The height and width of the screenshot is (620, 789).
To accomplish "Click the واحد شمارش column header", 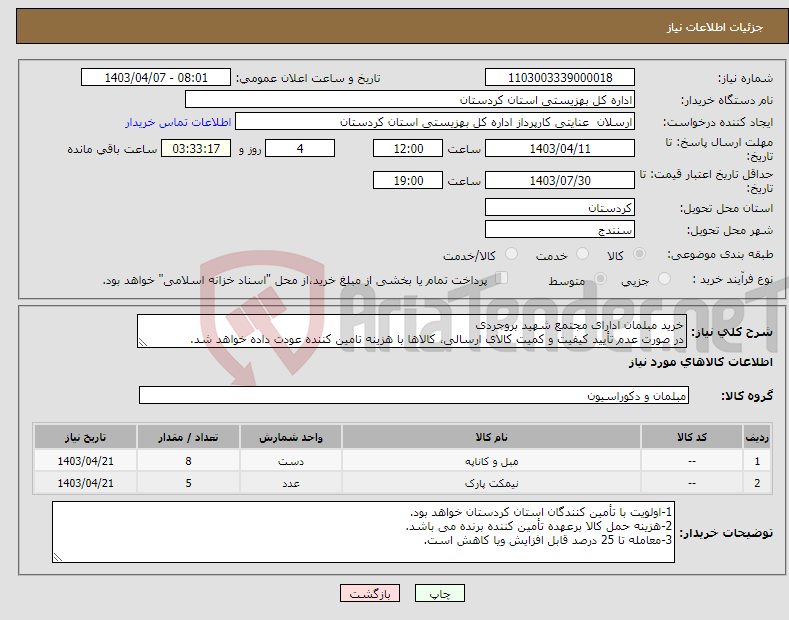I will point(291,437).
